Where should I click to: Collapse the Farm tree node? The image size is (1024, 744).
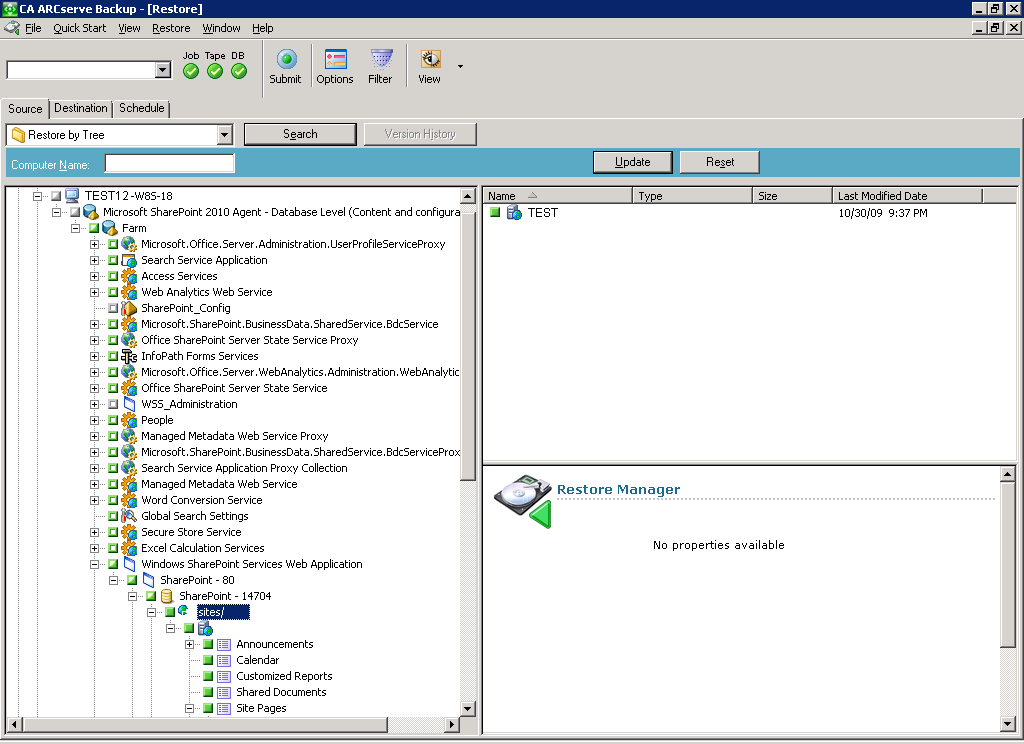click(76, 228)
